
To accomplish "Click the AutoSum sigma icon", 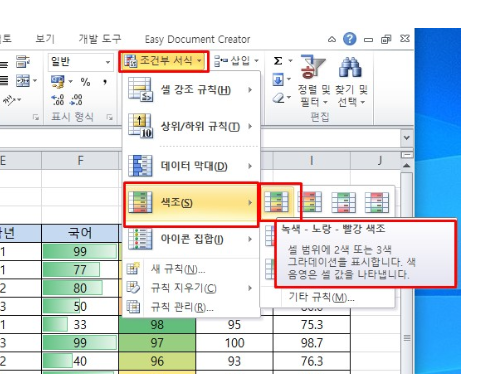I will [278, 61].
